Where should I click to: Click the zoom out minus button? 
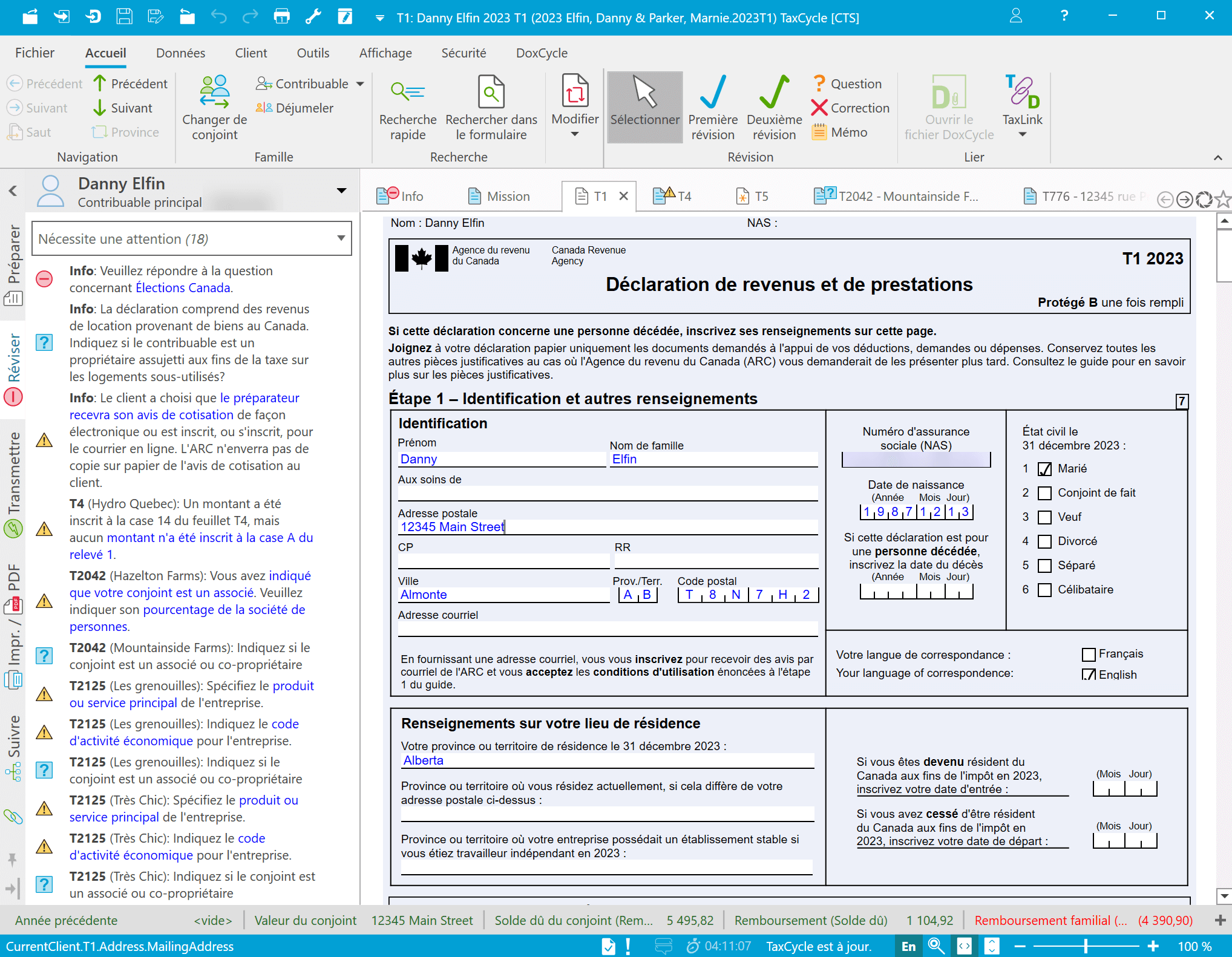click(1020, 946)
